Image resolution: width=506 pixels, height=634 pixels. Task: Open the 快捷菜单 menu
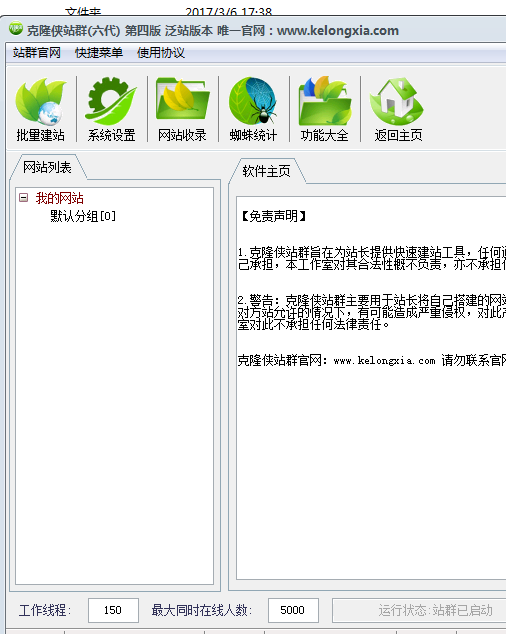tap(99, 53)
